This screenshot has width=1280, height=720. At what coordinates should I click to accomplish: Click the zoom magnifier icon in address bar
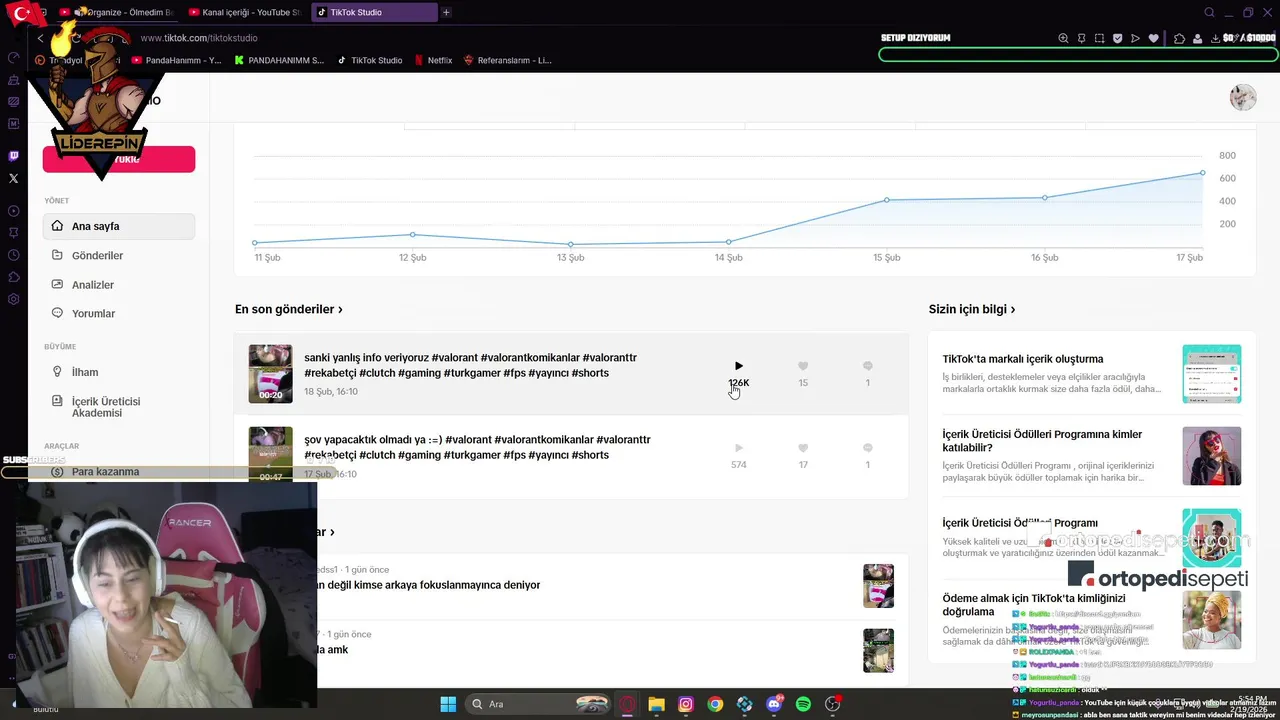[1063, 38]
